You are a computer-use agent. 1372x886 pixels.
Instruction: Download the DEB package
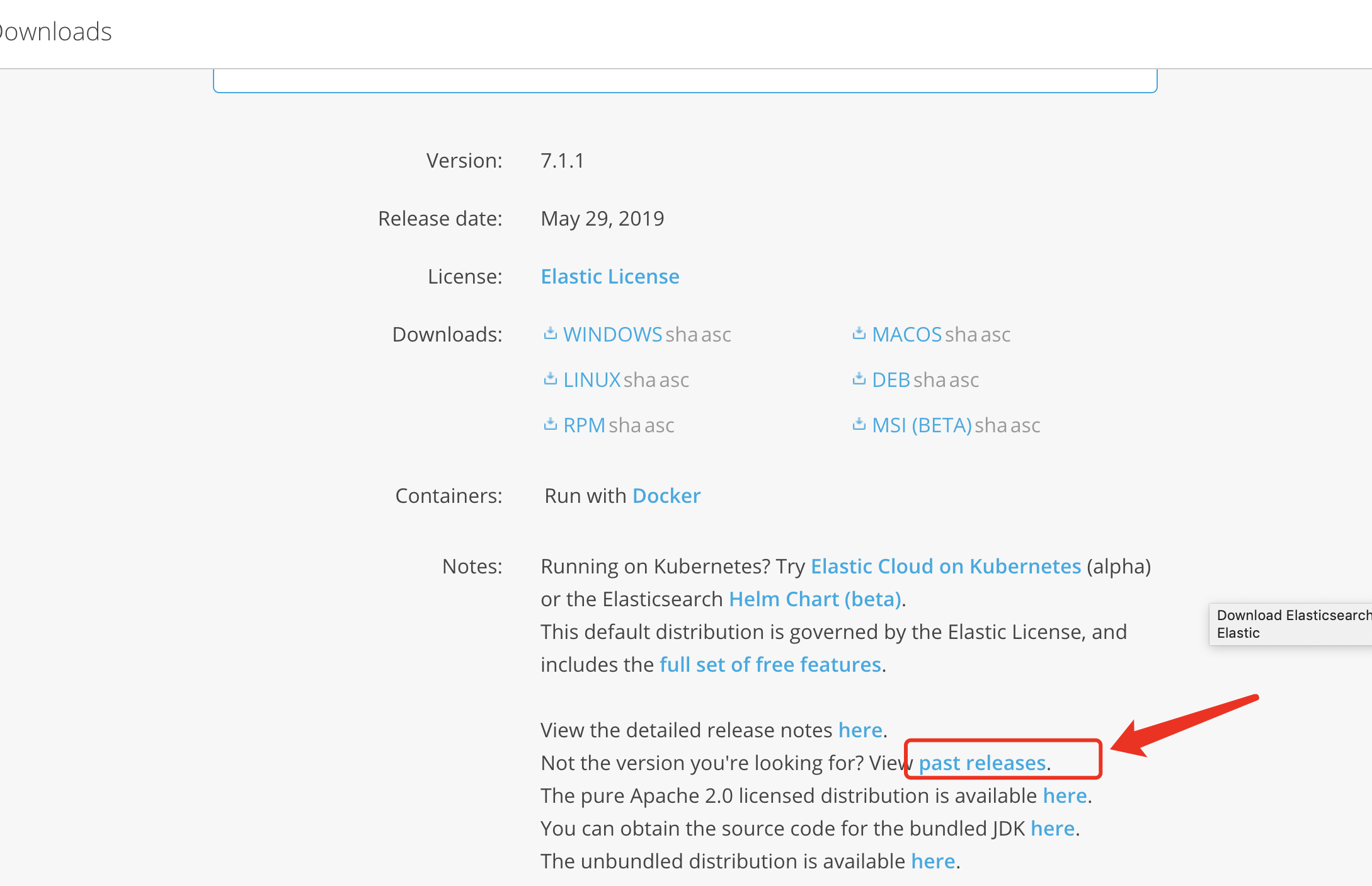click(x=891, y=380)
